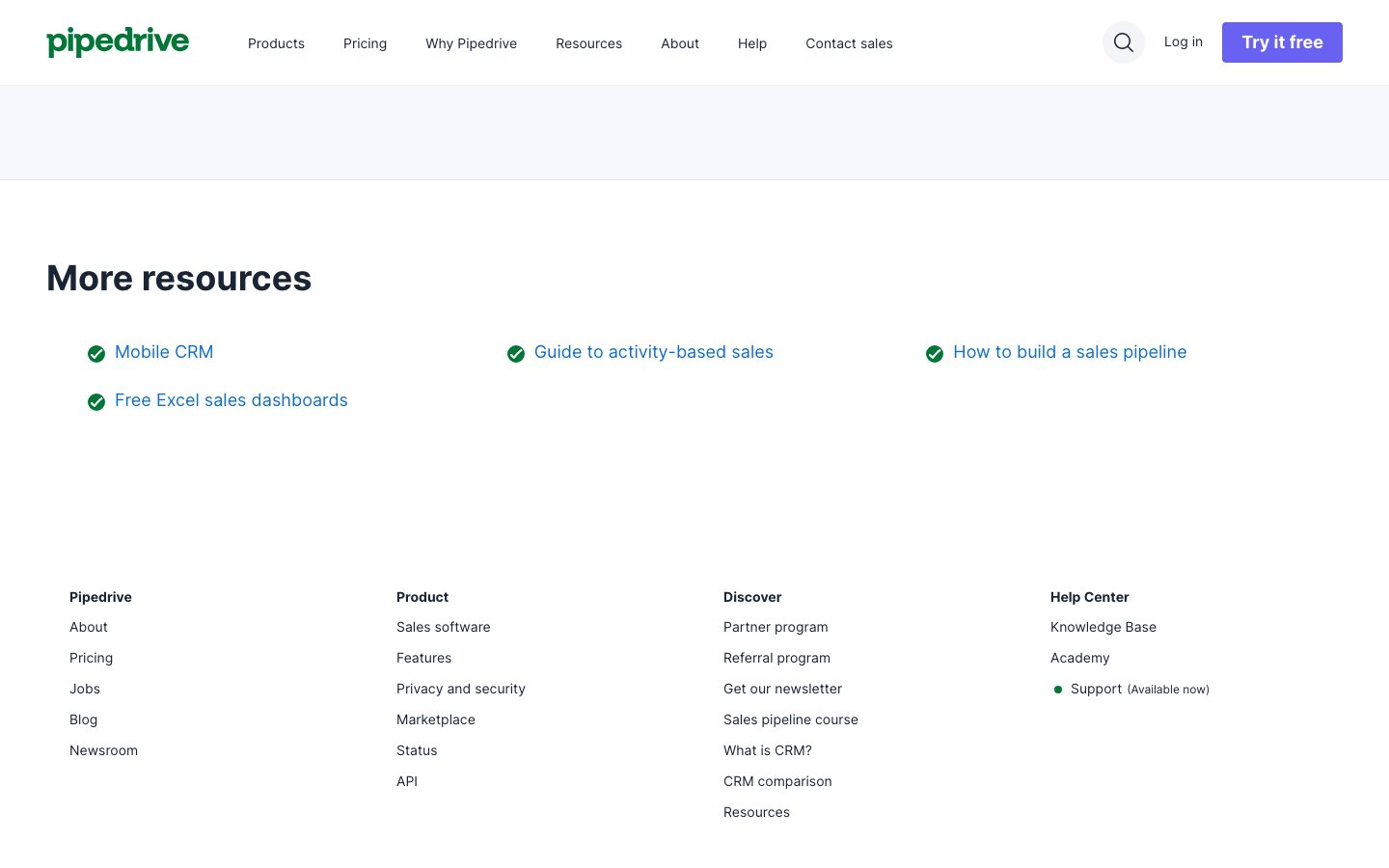
Task: Go to Pricing in top navigation
Action: (365, 43)
